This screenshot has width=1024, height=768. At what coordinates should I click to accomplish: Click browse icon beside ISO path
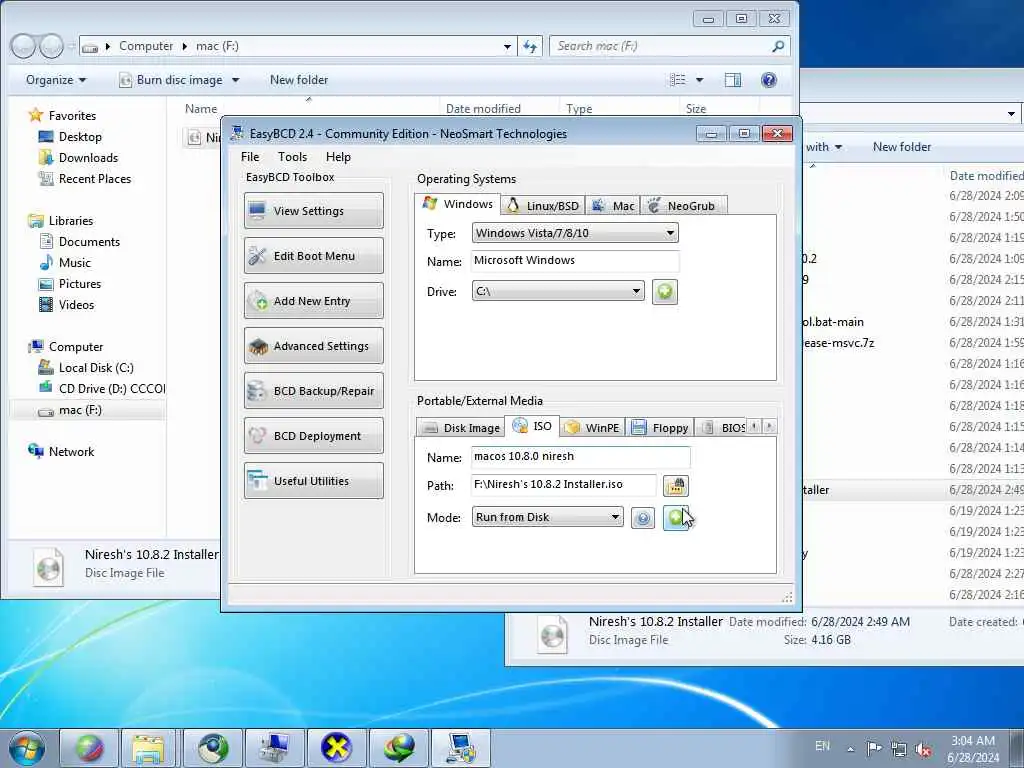coord(675,486)
